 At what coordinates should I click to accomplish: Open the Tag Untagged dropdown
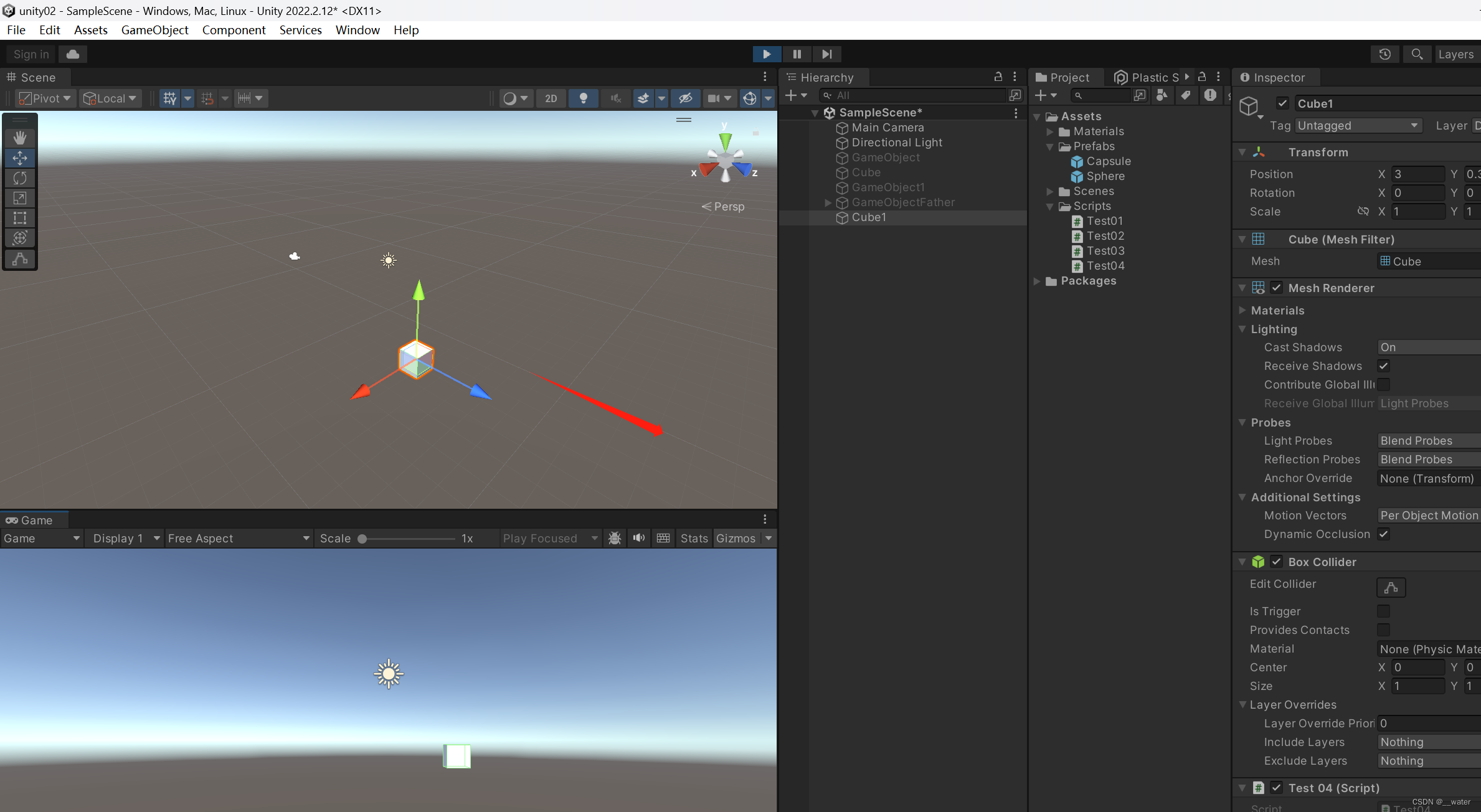[x=1358, y=126]
